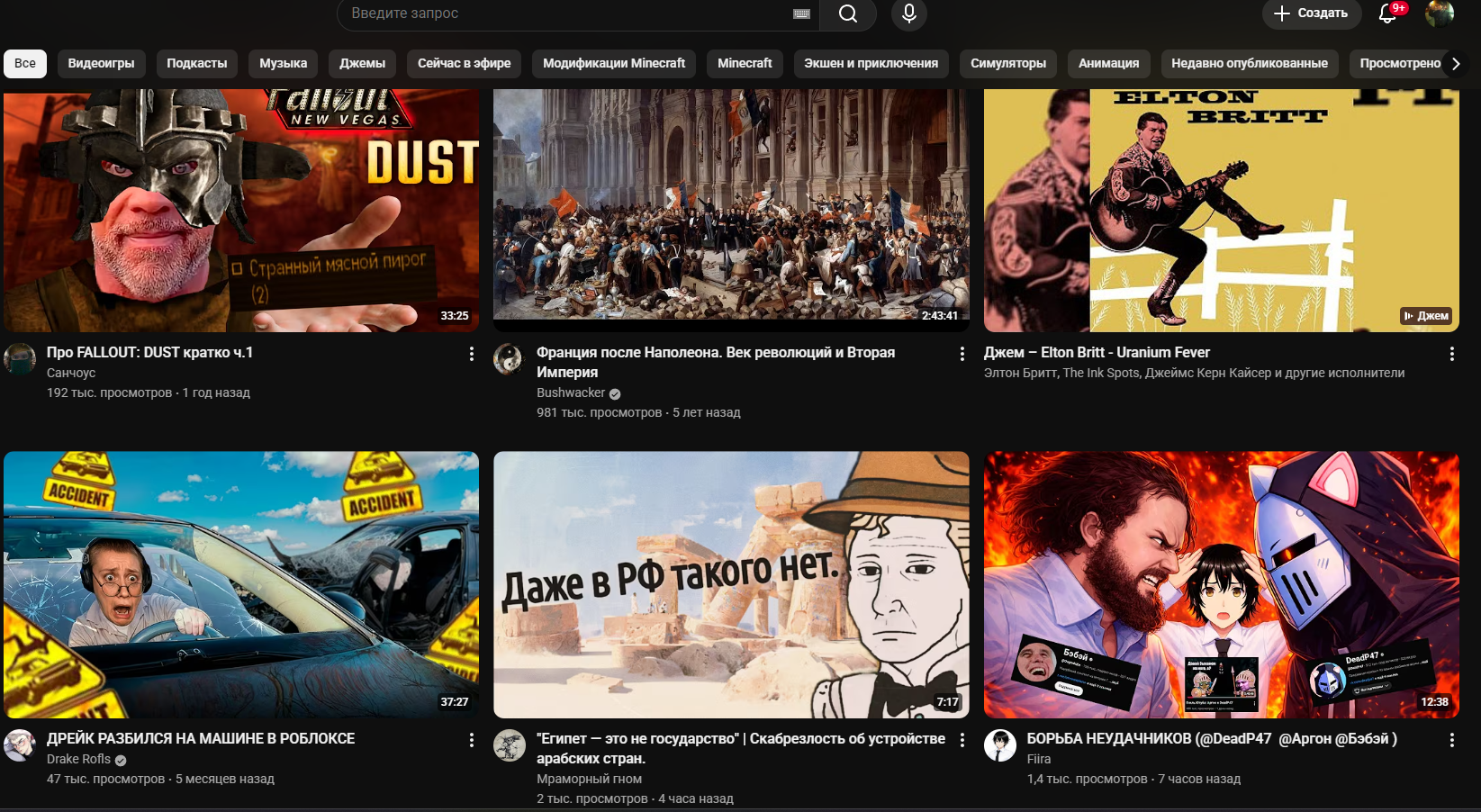Go to Санчоус channel name
Viewport: 1481px width, 812px height.
[x=71, y=373]
